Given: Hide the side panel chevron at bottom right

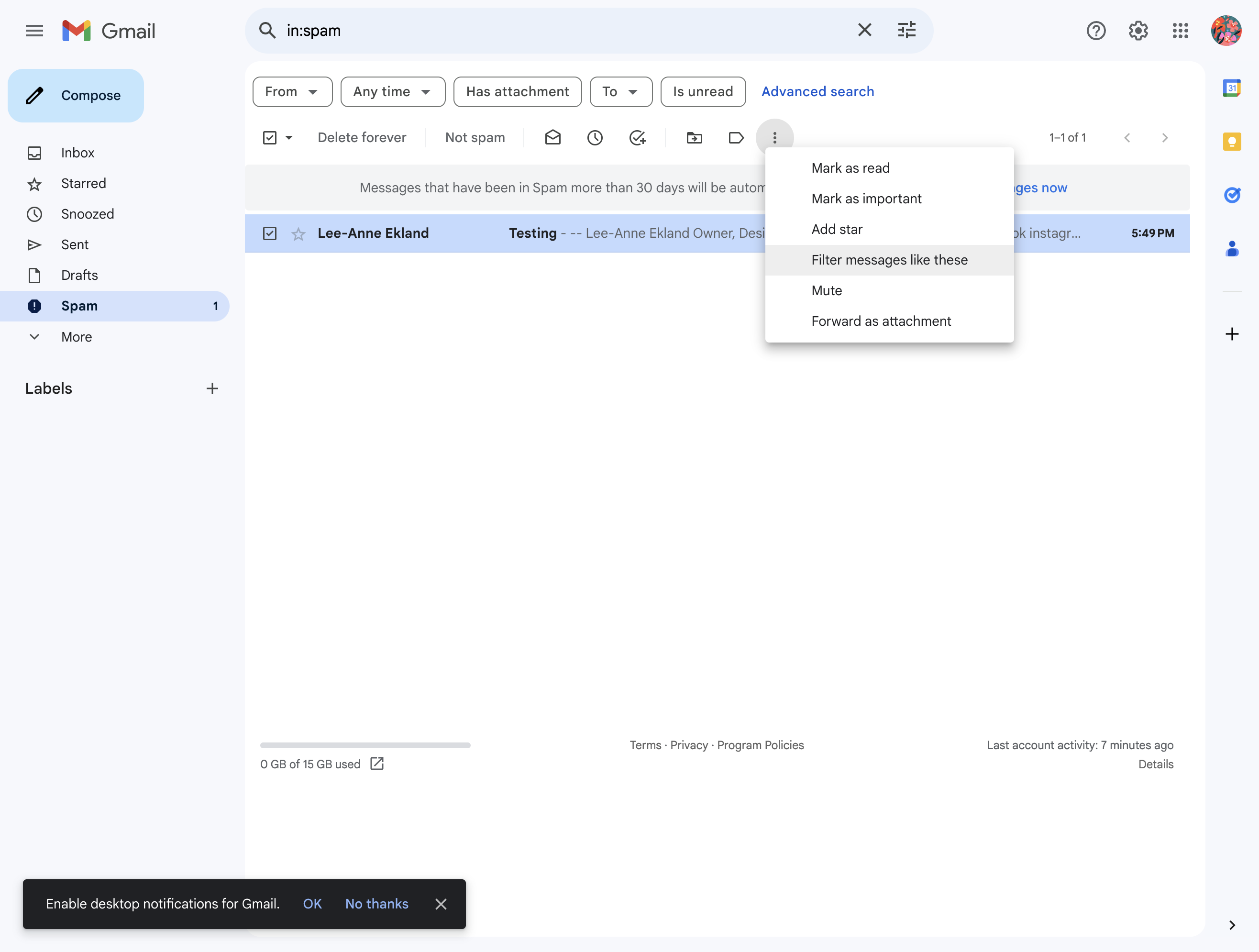Looking at the screenshot, I should click(1232, 925).
